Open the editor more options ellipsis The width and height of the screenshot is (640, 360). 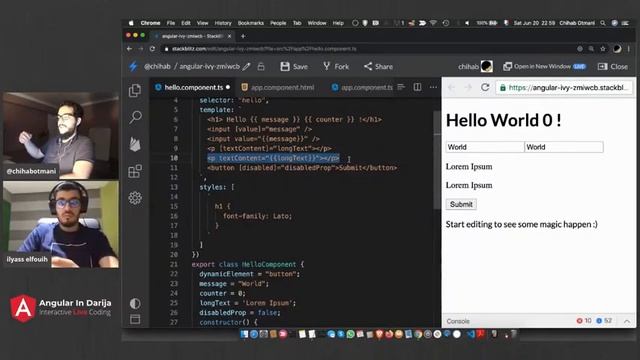[433, 87]
